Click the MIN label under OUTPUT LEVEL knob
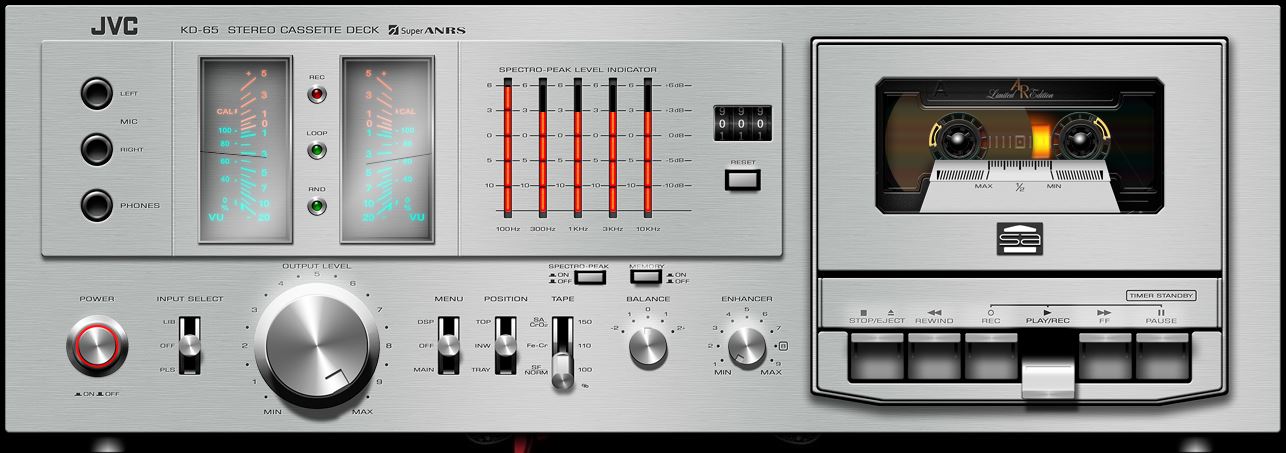Screen dimensions: 1286x453 272,412
